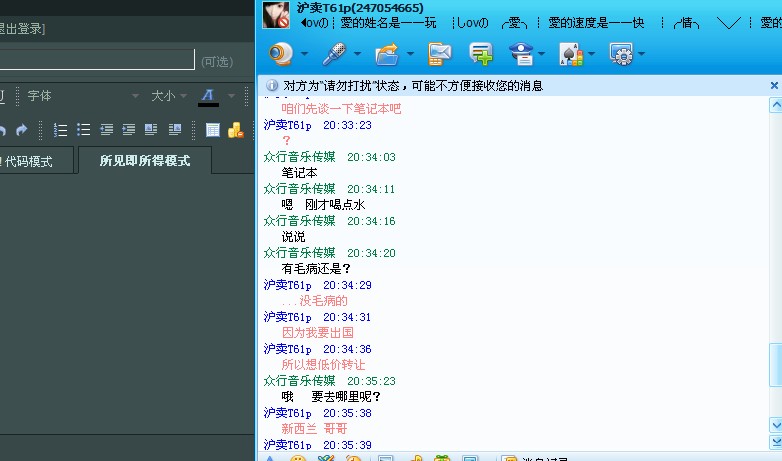Click the create group chat icon

click(481, 54)
